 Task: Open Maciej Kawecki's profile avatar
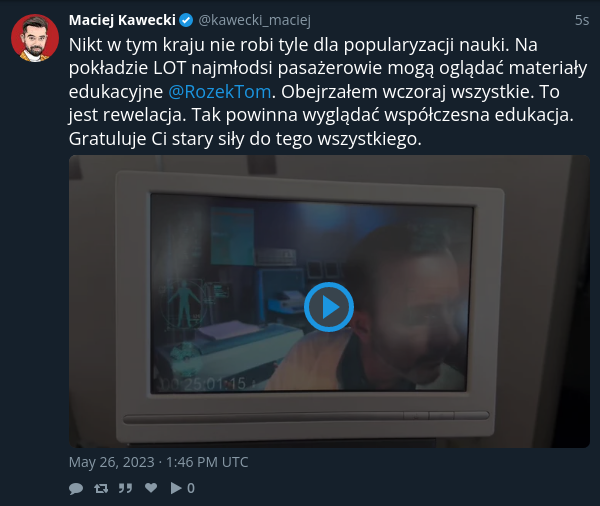tap(35, 38)
